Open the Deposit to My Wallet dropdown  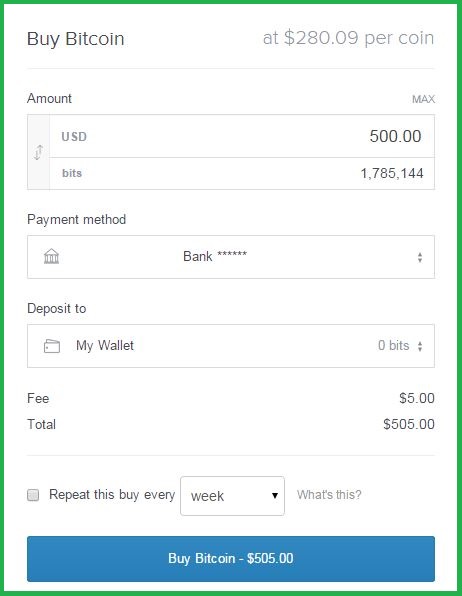click(x=231, y=346)
